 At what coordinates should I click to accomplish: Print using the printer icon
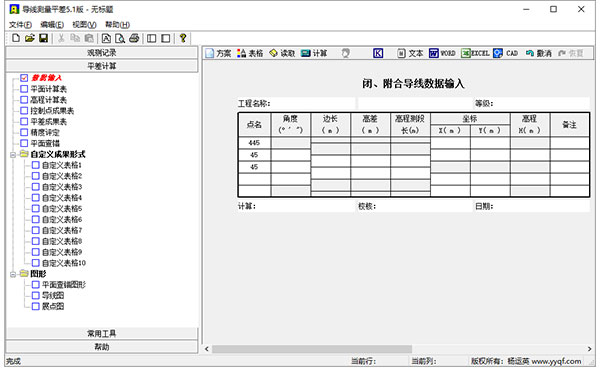click(x=134, y=38)
